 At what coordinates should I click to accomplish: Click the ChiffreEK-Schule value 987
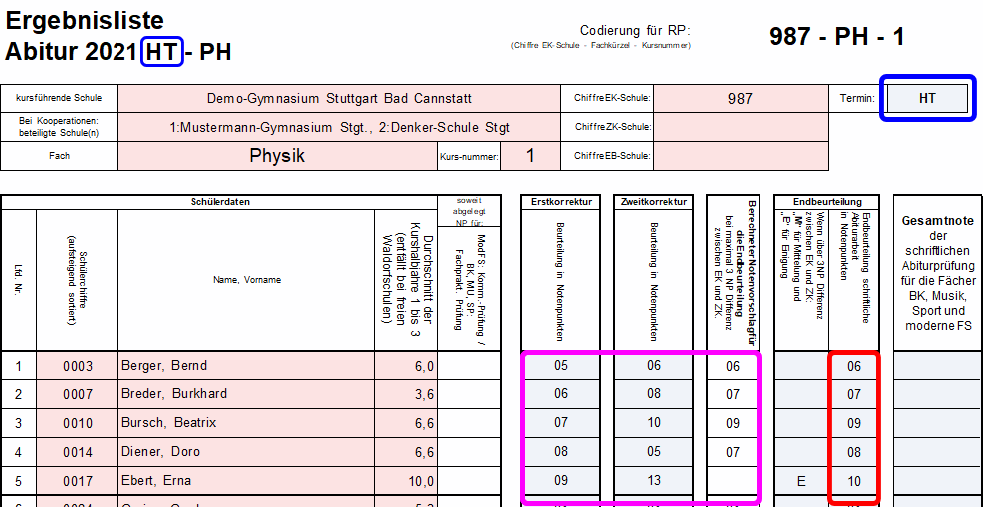(740, 99)
